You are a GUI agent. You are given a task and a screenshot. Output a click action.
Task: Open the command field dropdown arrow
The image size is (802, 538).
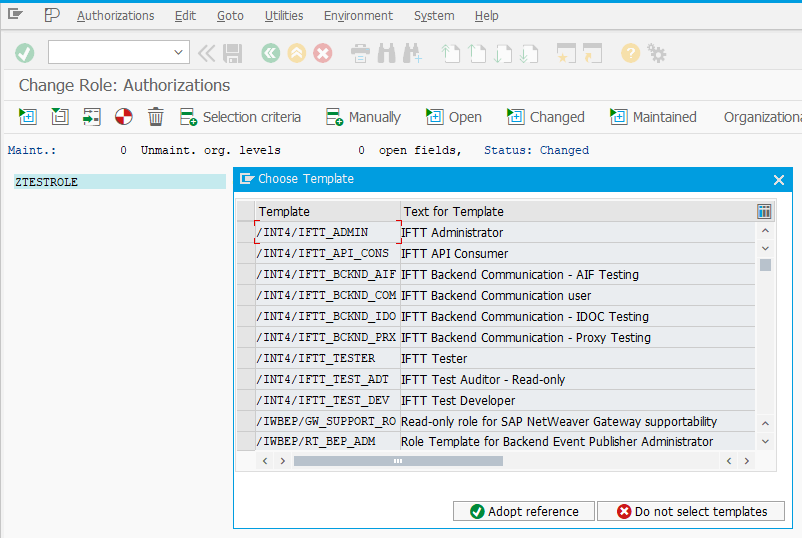coord(179,53)
